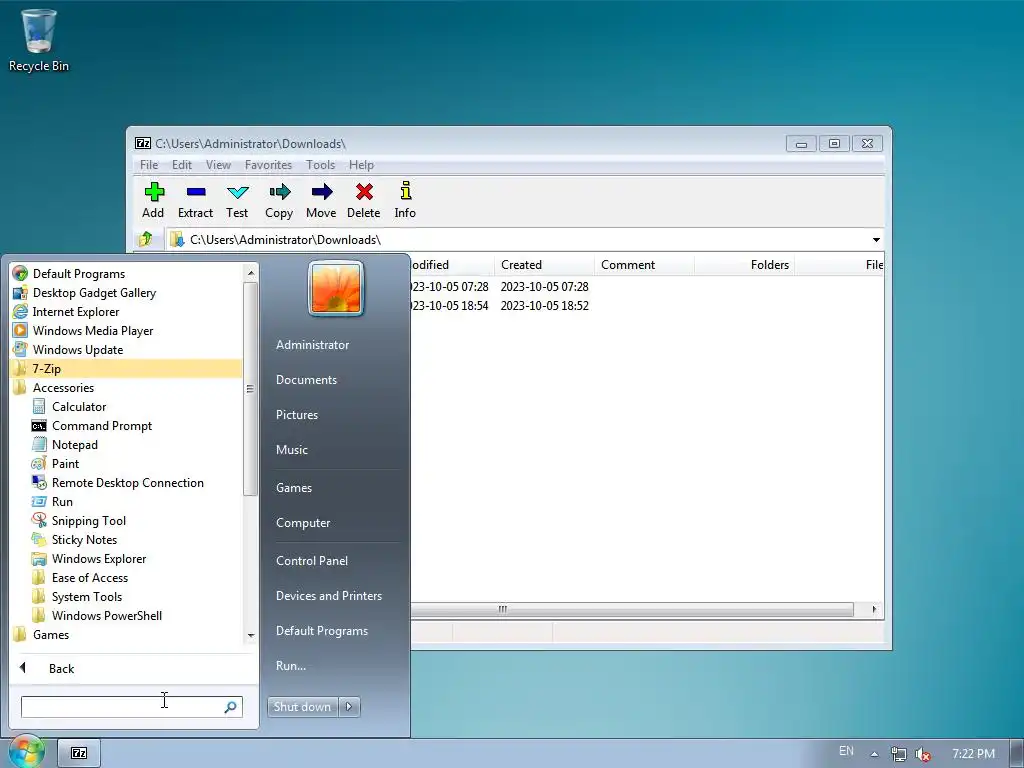Screen dimensions: 1024x768
Task: Open Notepad in Accessories list
Action: (x=74, y=445)
